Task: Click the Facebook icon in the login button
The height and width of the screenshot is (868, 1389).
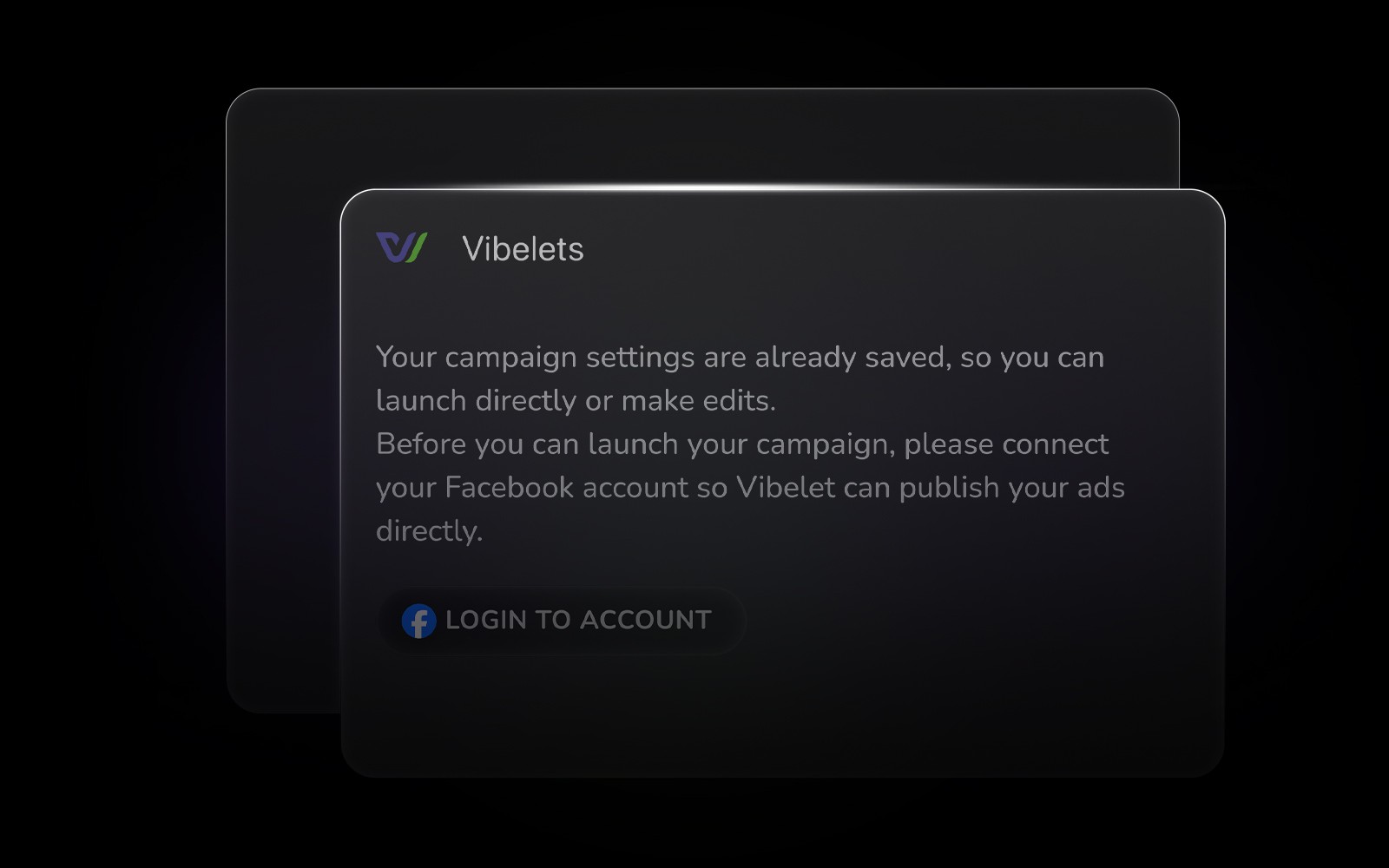Action: click(x=418, y=621)
